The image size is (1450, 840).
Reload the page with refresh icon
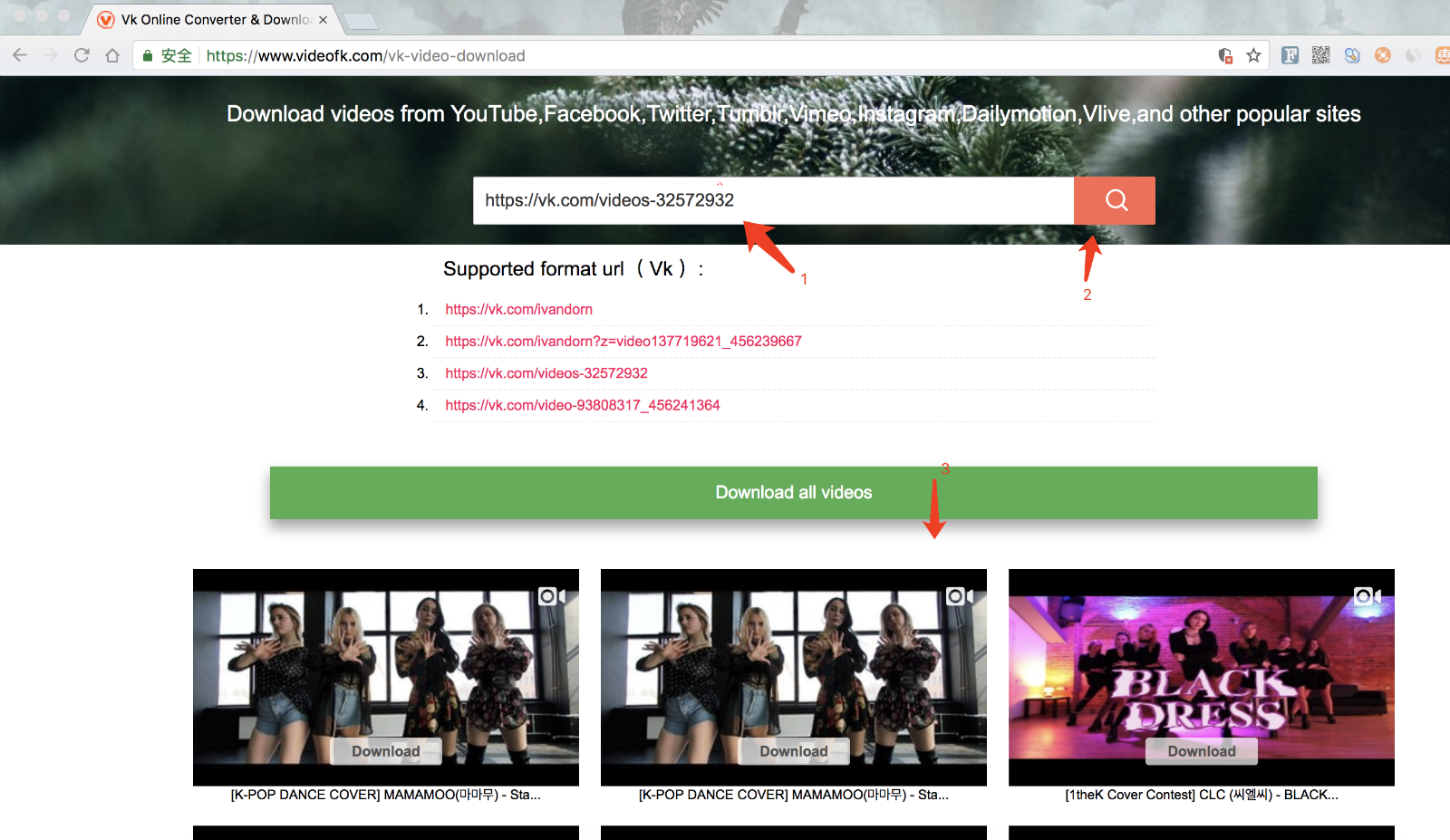82,55
